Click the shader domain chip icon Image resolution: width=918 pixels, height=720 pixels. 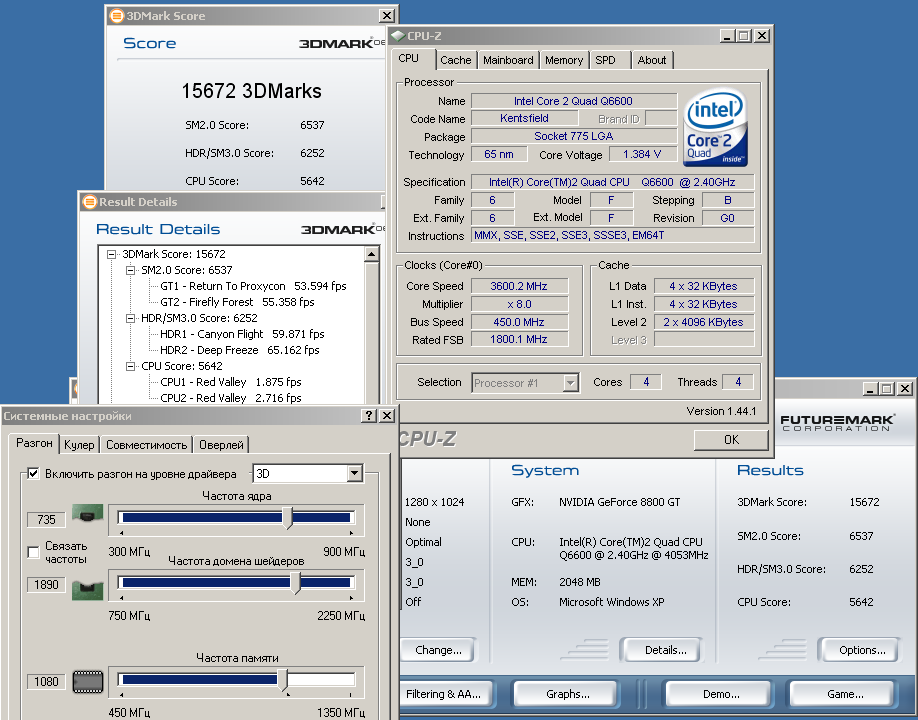tap(88, 590)
